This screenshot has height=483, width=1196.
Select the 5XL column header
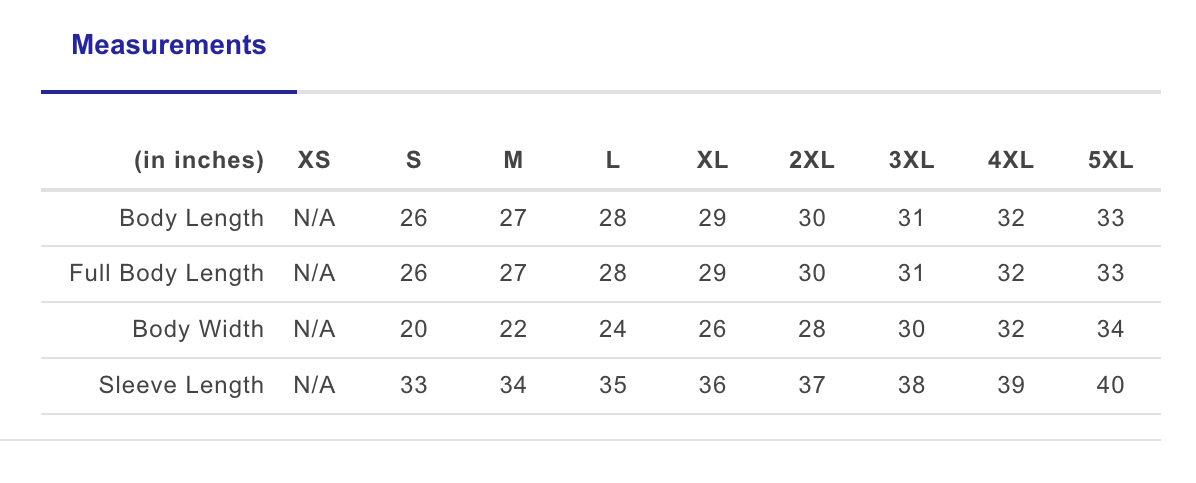coord(1110,161)
